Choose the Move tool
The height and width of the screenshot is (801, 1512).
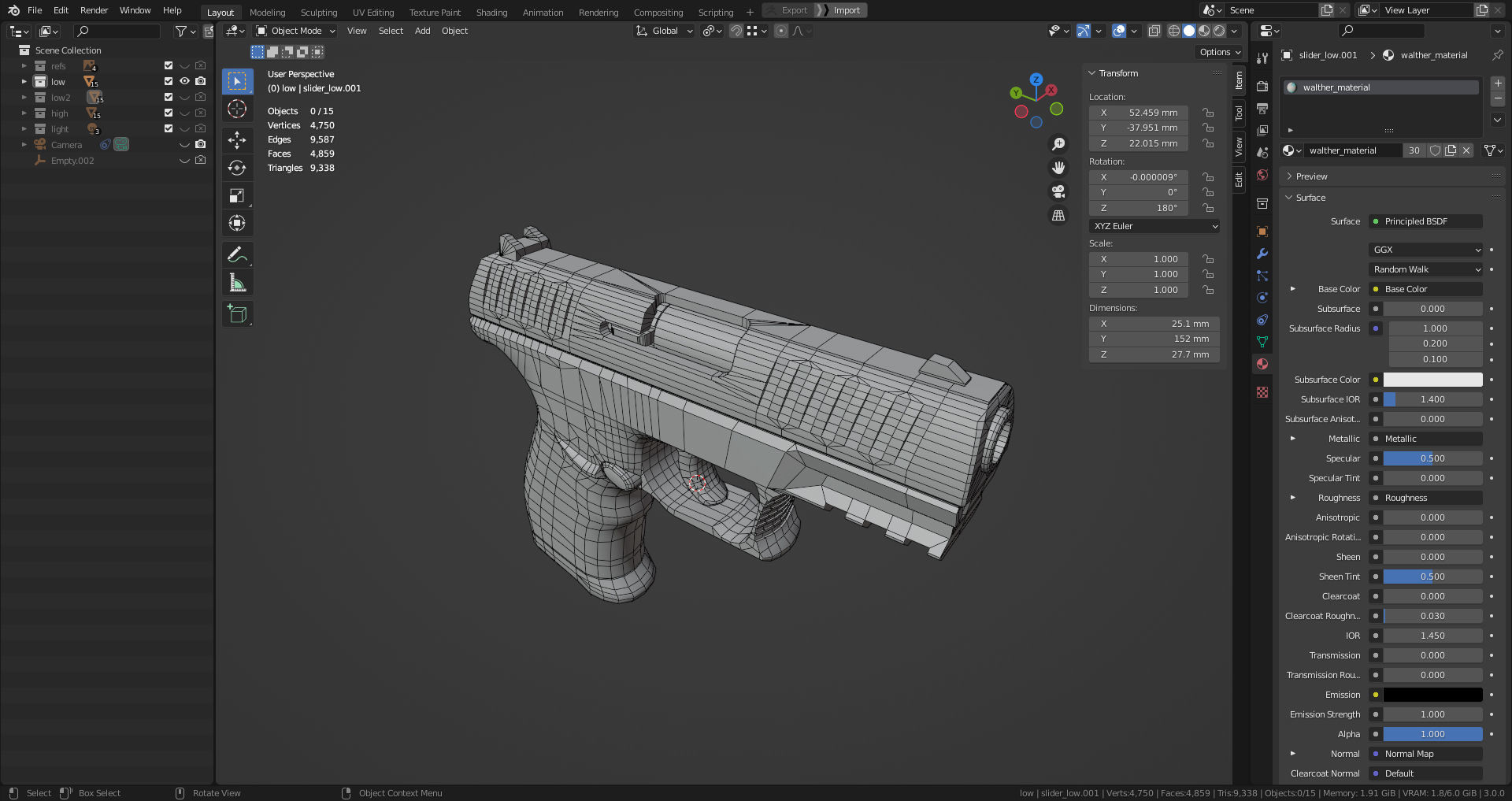tap(237, 140)
